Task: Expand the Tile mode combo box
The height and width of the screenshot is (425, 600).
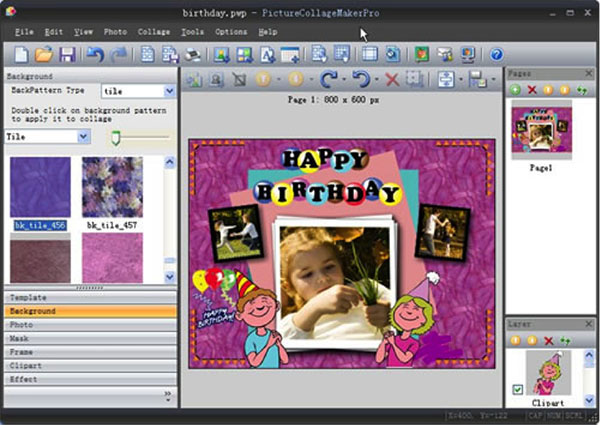Action: [83, 136]
